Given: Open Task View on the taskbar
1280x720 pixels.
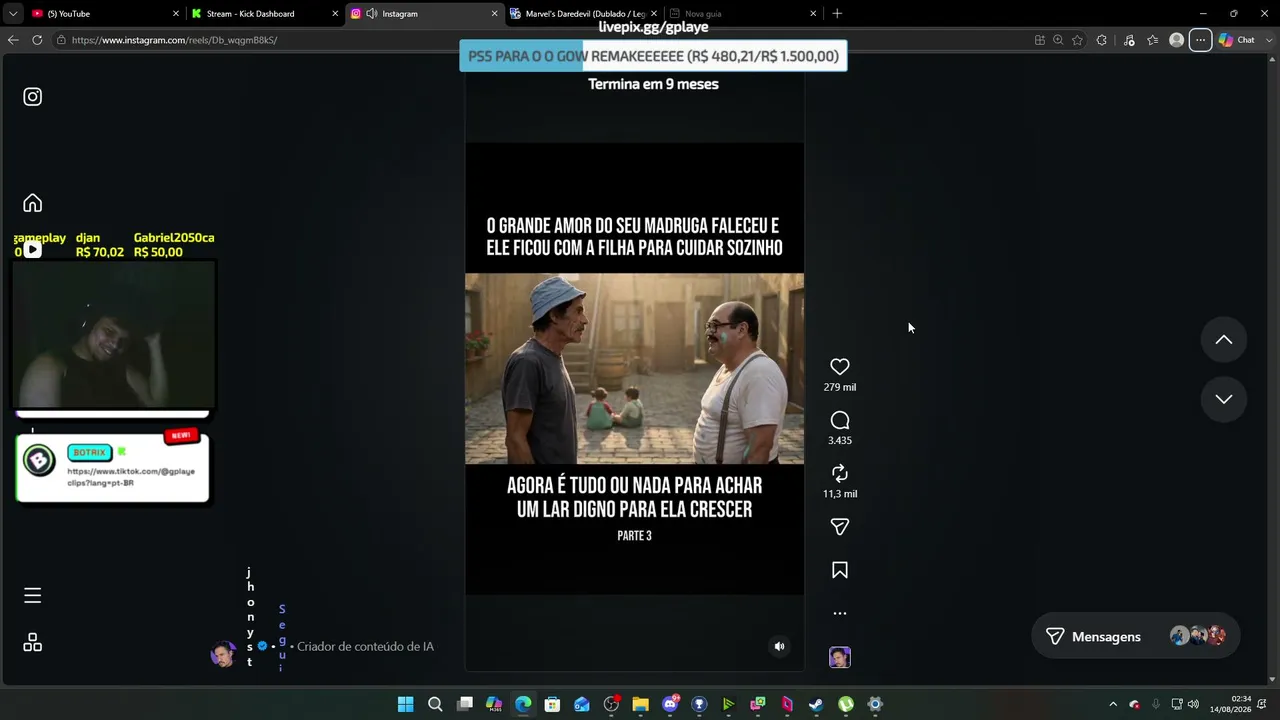Looking at the screenshot, I should (x=464, y=704).
